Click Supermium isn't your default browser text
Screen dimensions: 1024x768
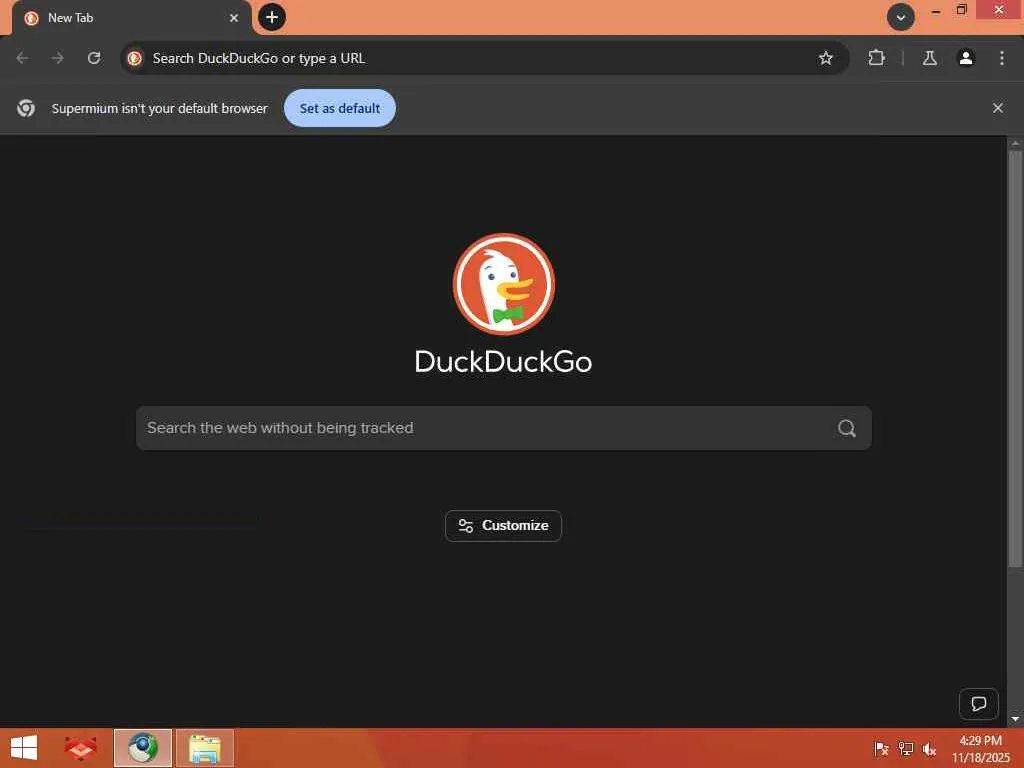click(159, 108)
